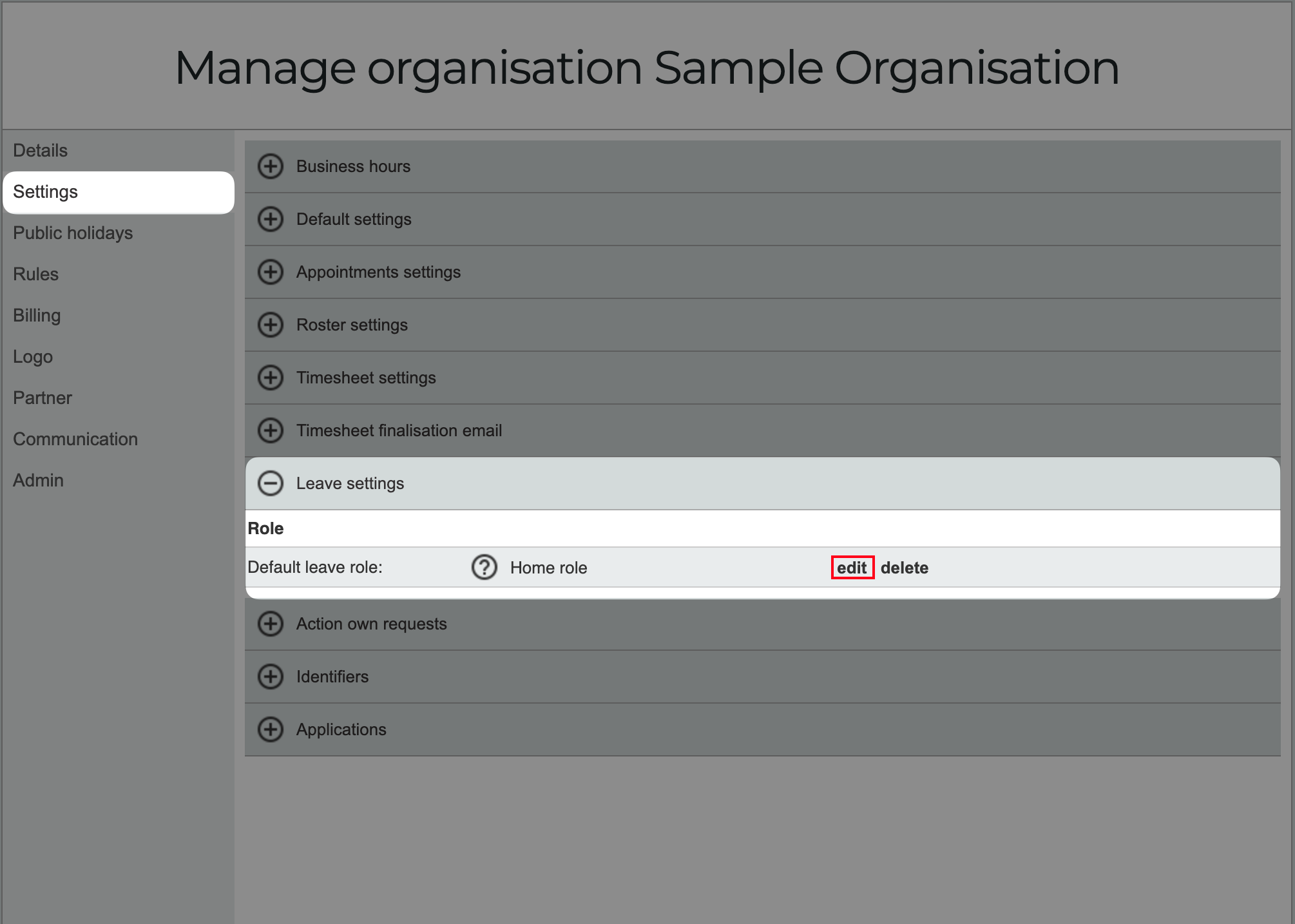1295x924 pixels.
Task: Open the Details sidebar tab
Action: [119, 151]
